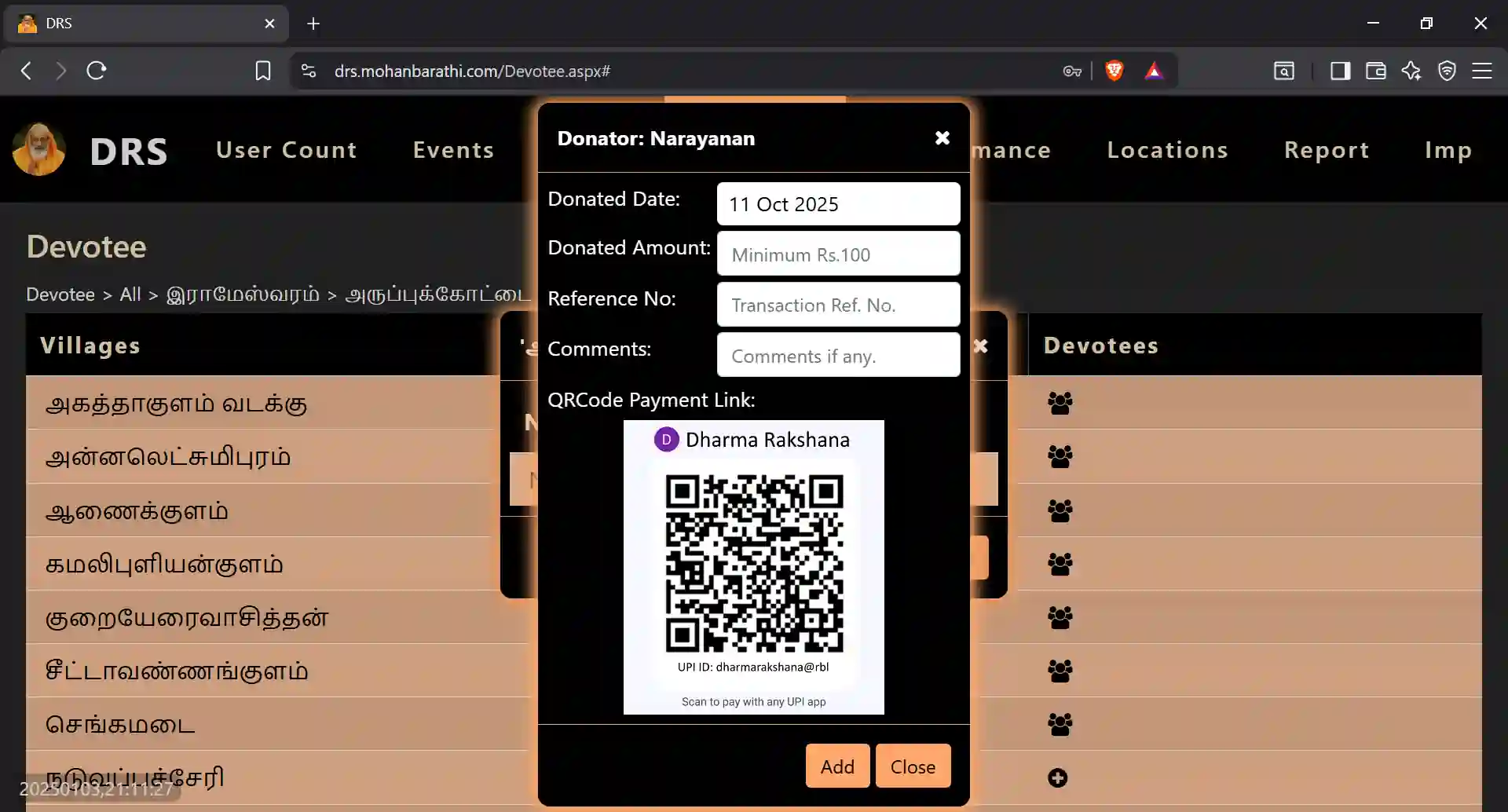Image resolution: width=1508 pixels, height=812 pixels.
Task: Click the DRS site title
Action: (x=129, y=152)
